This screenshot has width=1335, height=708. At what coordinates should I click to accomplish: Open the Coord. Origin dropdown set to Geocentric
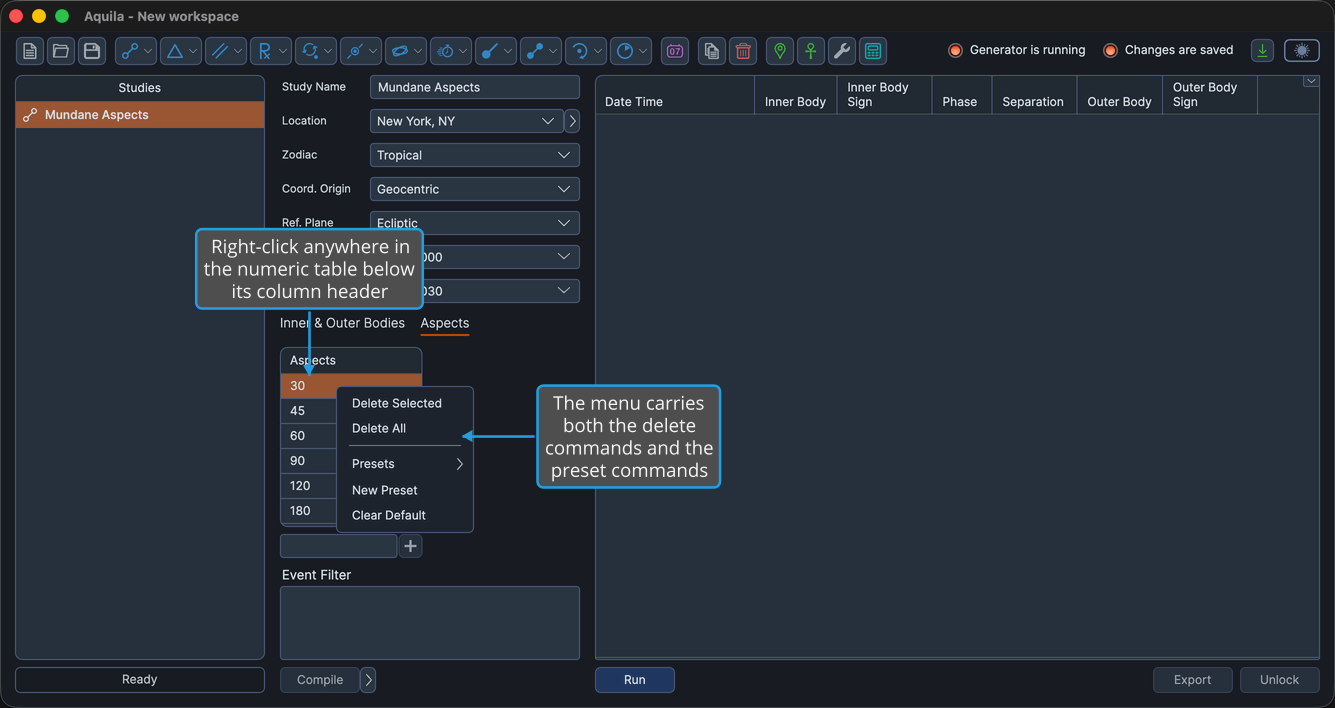tap(475, 189)
